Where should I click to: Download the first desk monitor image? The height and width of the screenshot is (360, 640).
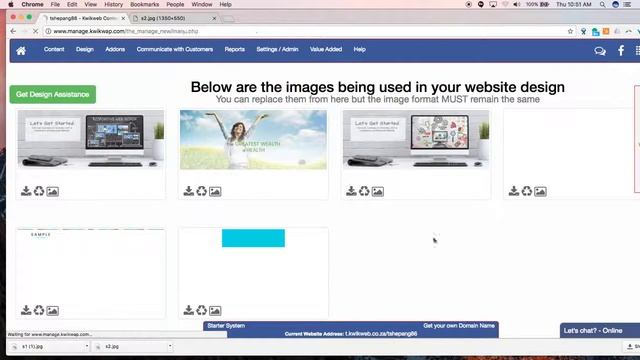(26, 191)
